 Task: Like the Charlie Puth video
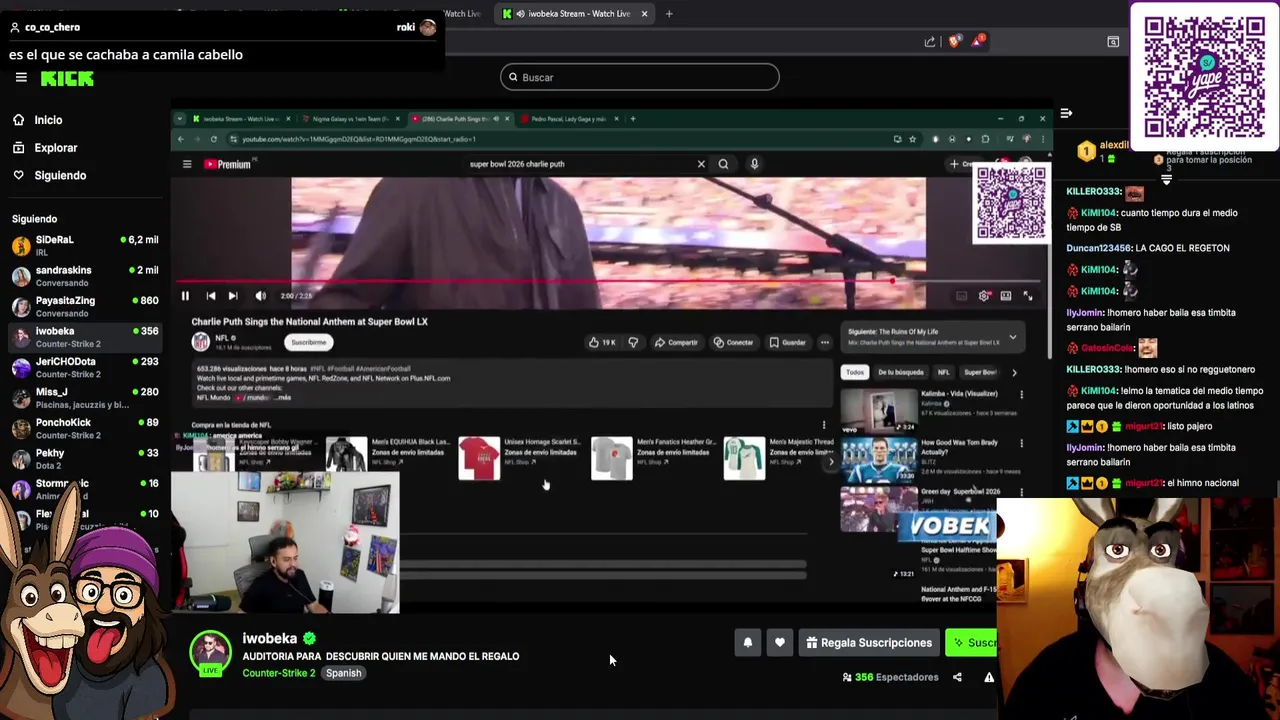point(602,342)
